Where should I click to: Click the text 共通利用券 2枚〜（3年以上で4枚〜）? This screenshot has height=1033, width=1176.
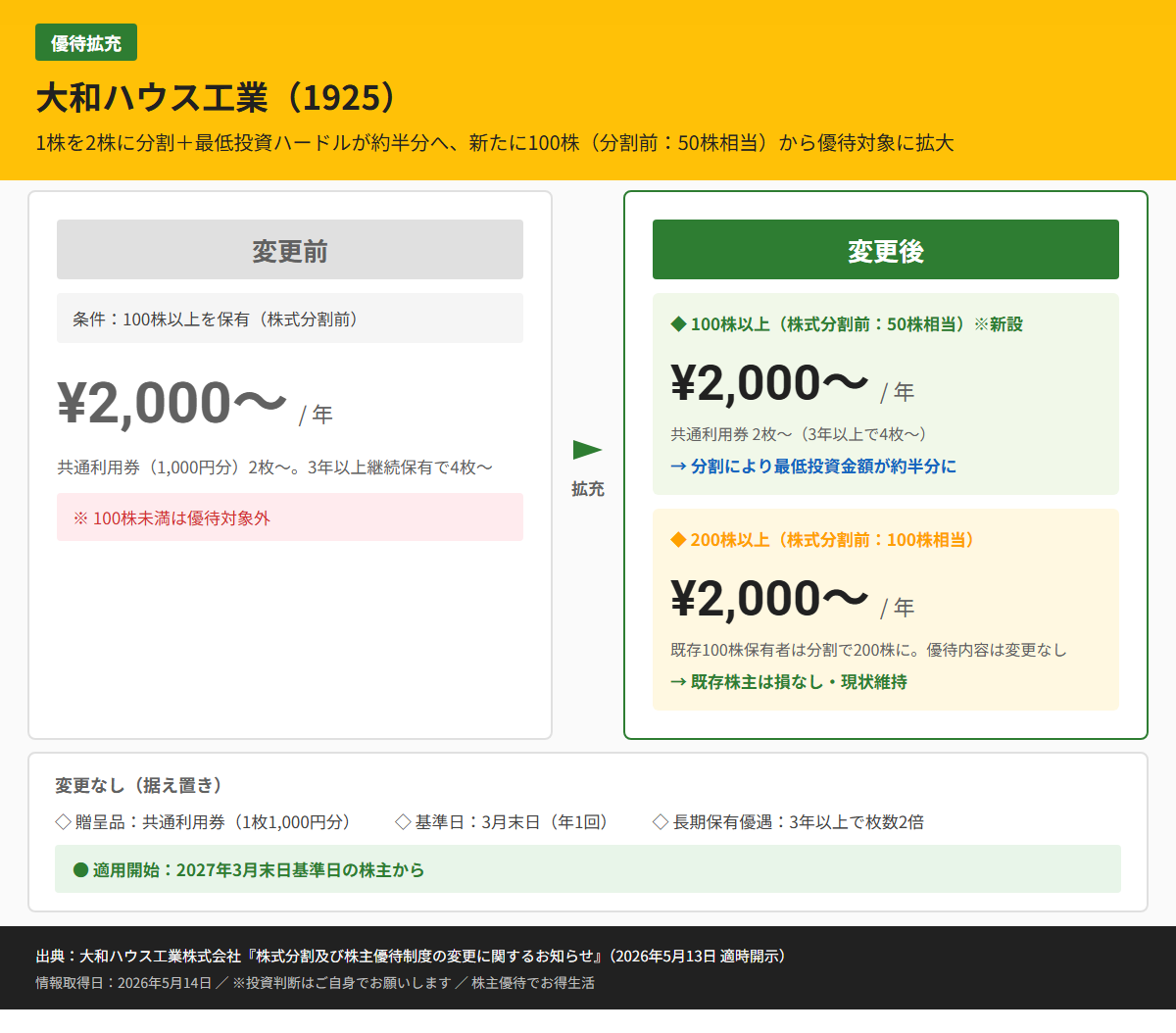(799, 434)
